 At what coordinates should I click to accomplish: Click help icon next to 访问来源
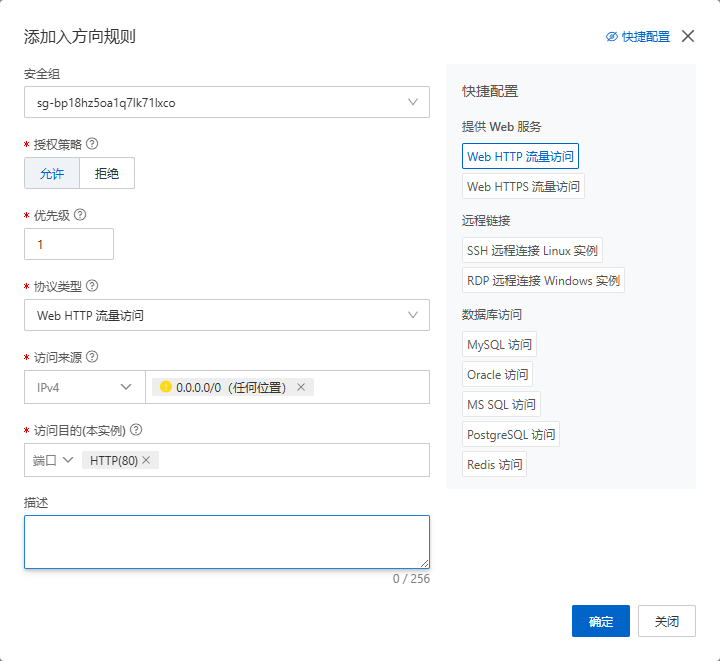[x=92, y=357]
